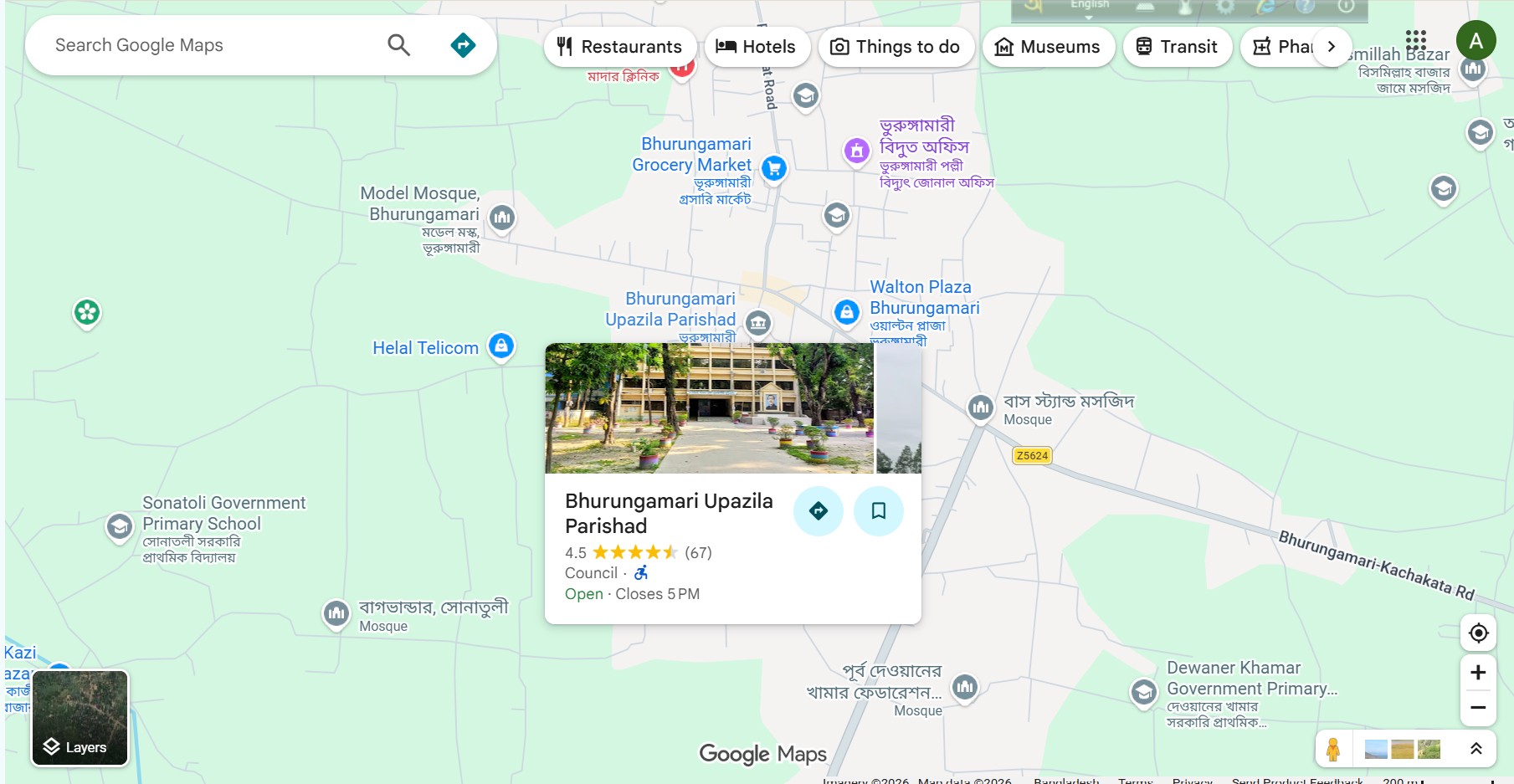
Task: Save Bhurungamari Upazila Parishad with bookmark button
Action: pos(879,510)
